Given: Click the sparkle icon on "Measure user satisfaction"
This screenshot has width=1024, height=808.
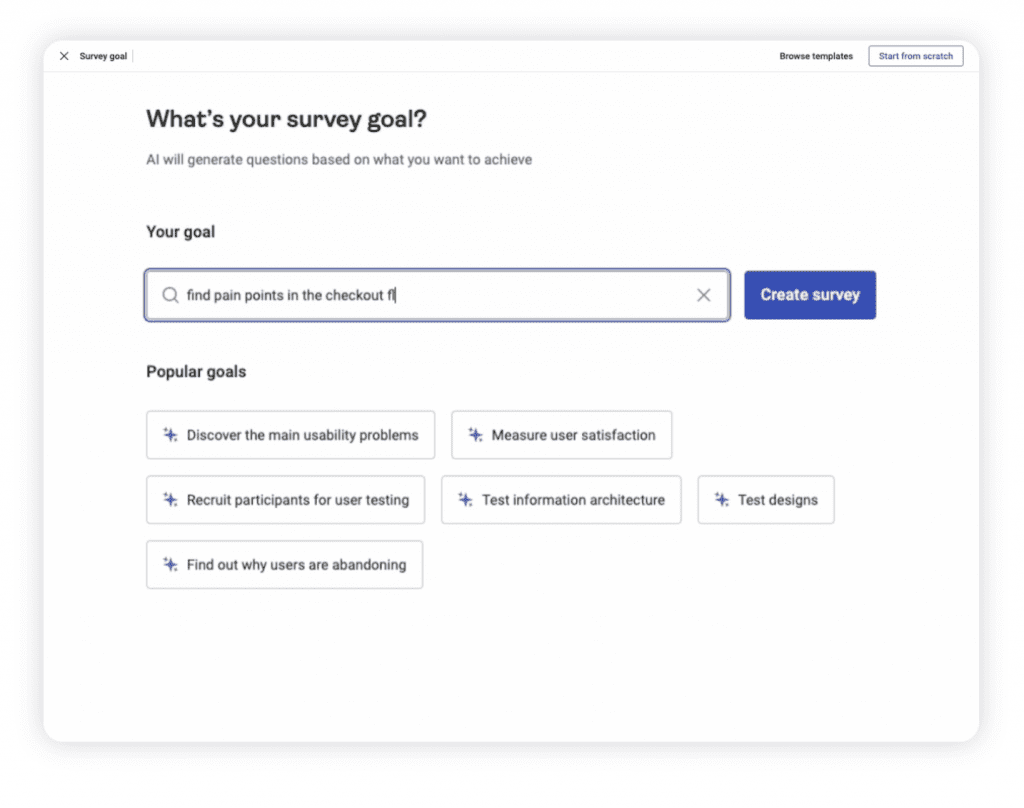Looking at the screenshot, I should click(477, 435).
